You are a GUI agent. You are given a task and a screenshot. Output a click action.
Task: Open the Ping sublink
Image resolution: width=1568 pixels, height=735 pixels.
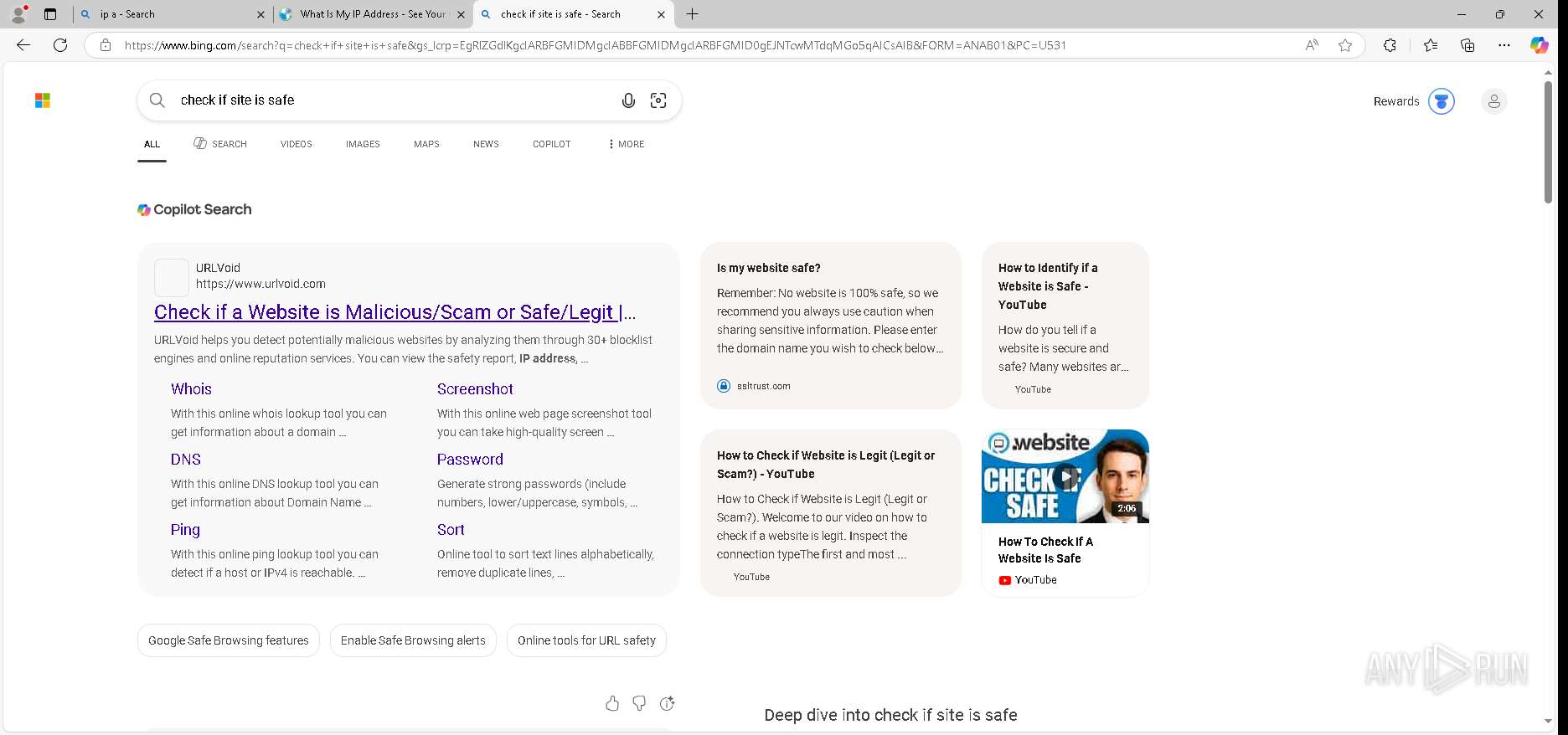coord(185,529)
